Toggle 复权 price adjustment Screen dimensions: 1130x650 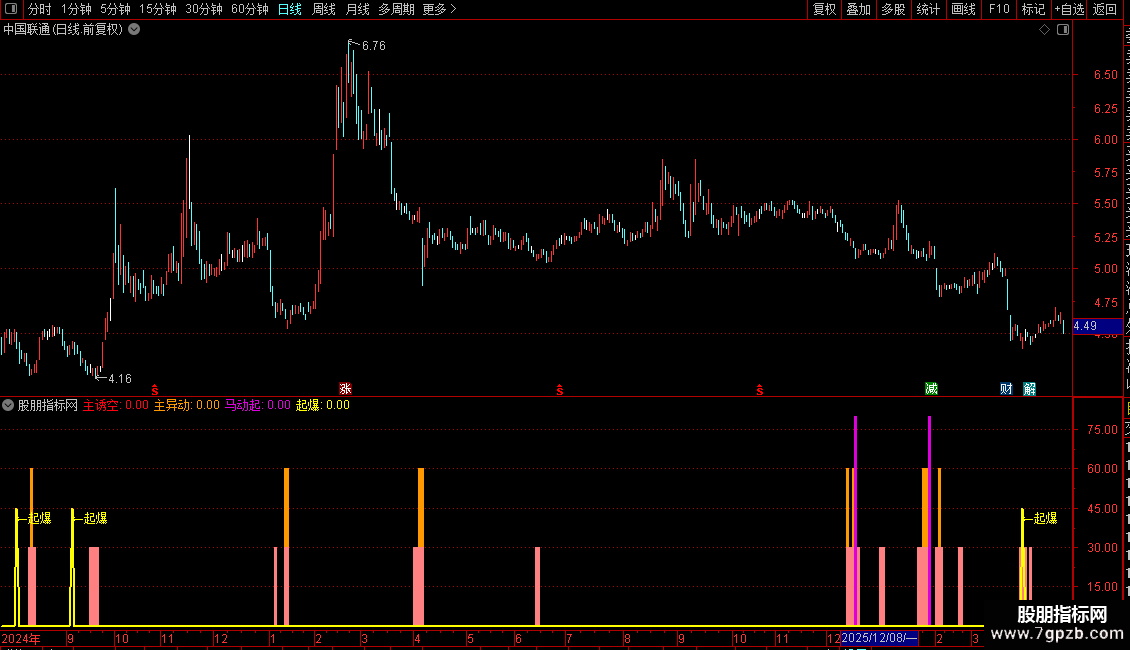tap(824, 9)
